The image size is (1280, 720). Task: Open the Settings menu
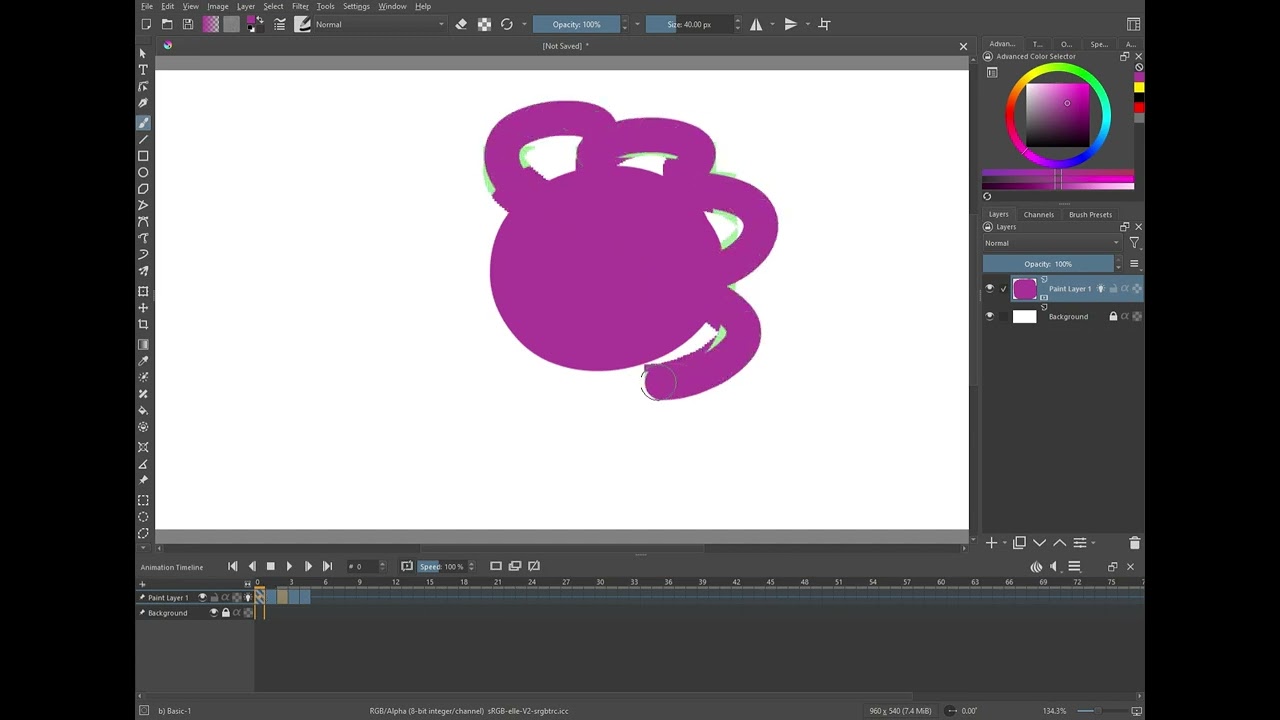(356, 6)
